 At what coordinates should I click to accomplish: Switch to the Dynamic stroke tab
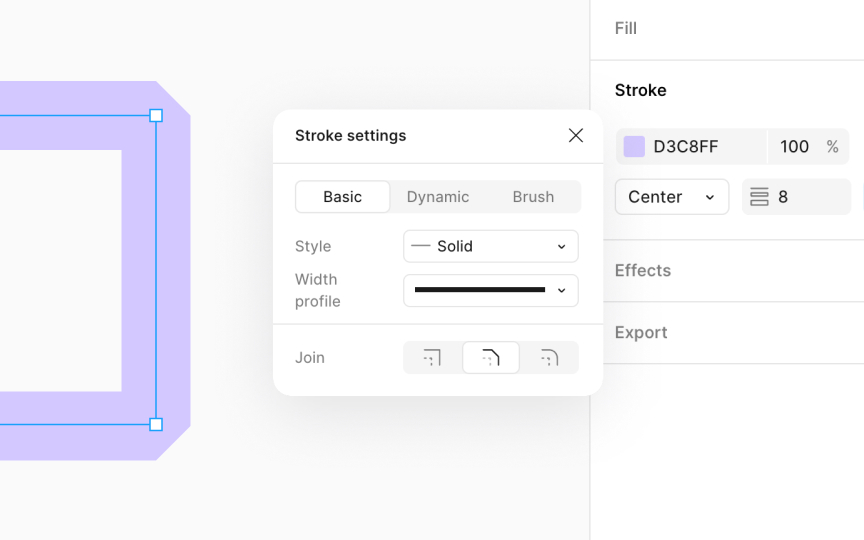[x=437, y=197]
